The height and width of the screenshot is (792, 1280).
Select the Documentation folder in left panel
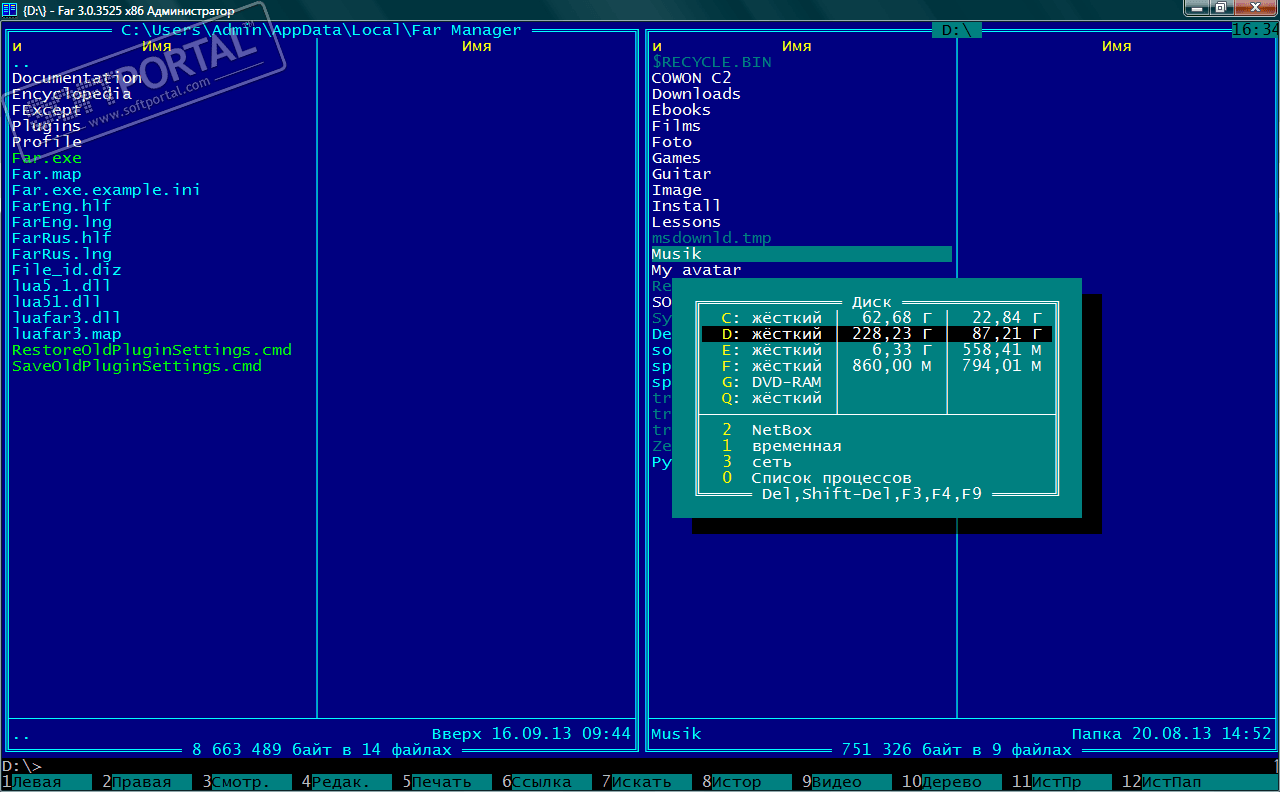pos(77,78)
